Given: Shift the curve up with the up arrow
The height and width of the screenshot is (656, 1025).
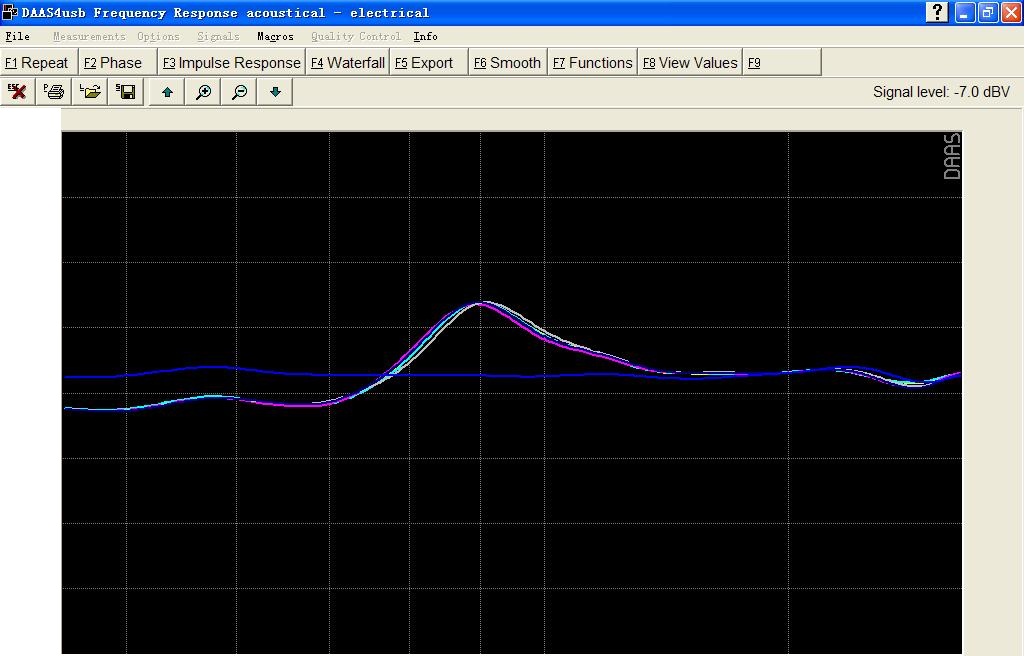Looking at the screenshot, I should click(167, 92).
